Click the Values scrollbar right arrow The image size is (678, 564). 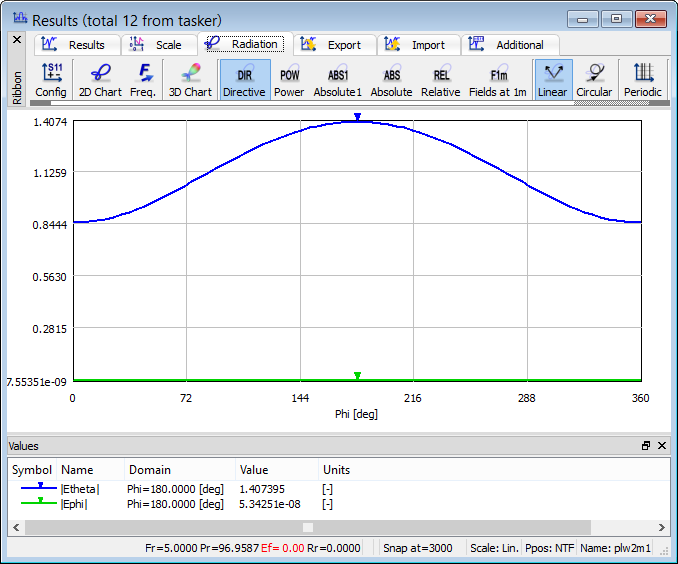[x=662, y=527]
